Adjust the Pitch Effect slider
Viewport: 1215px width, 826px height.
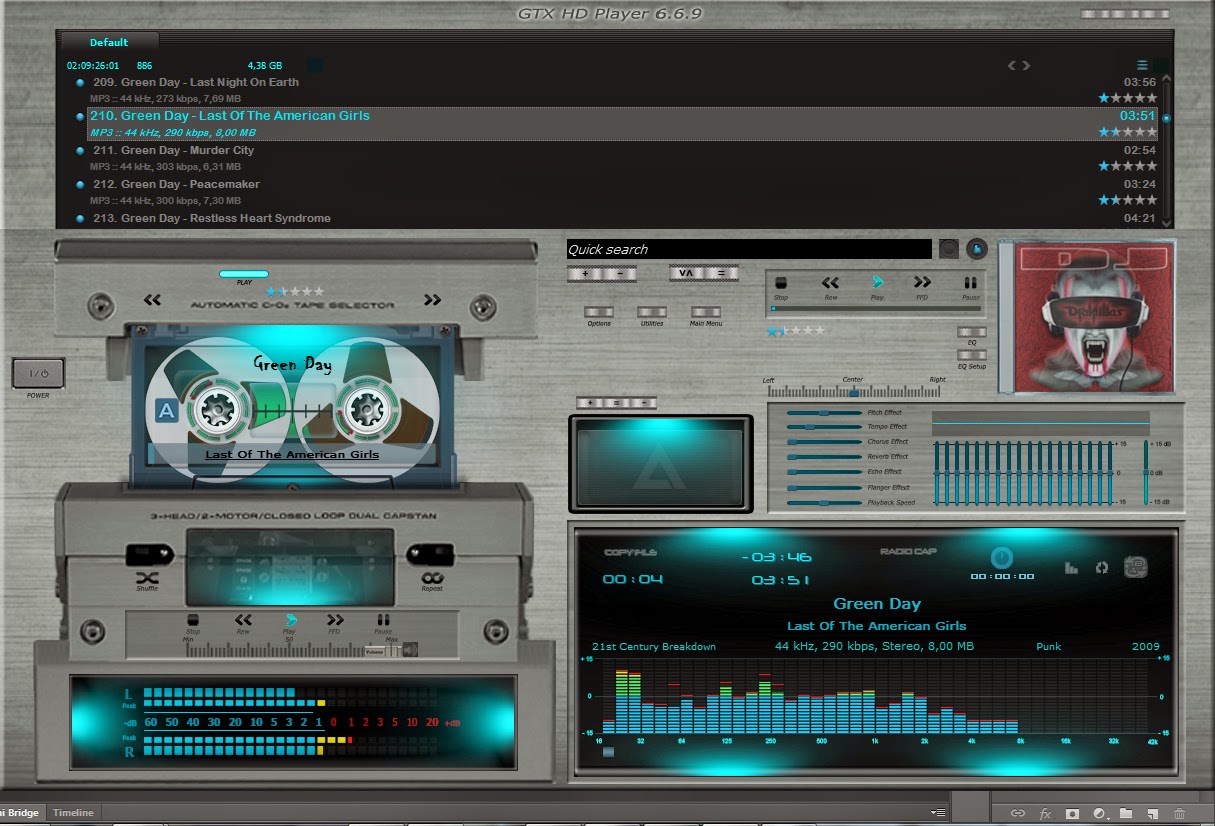point(825,412)
